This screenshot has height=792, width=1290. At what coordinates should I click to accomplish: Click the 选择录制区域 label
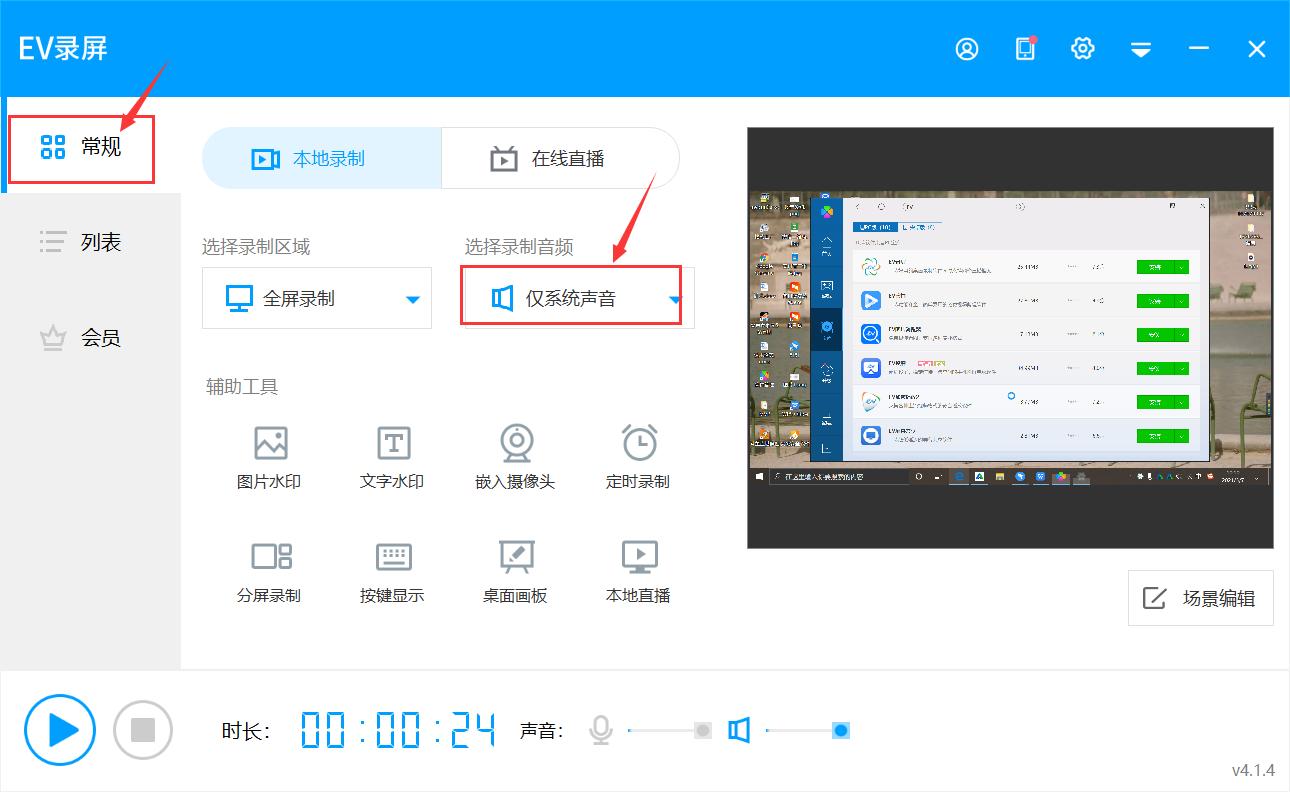pyautogui.click(x=256, y=246)
